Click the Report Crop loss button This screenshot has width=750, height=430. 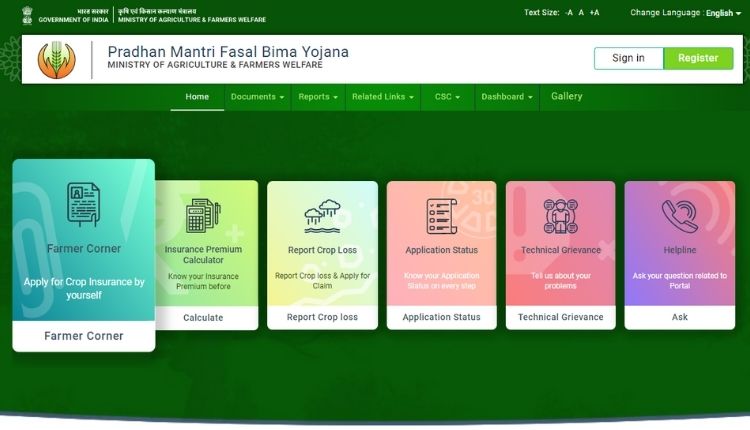[322, 317]
